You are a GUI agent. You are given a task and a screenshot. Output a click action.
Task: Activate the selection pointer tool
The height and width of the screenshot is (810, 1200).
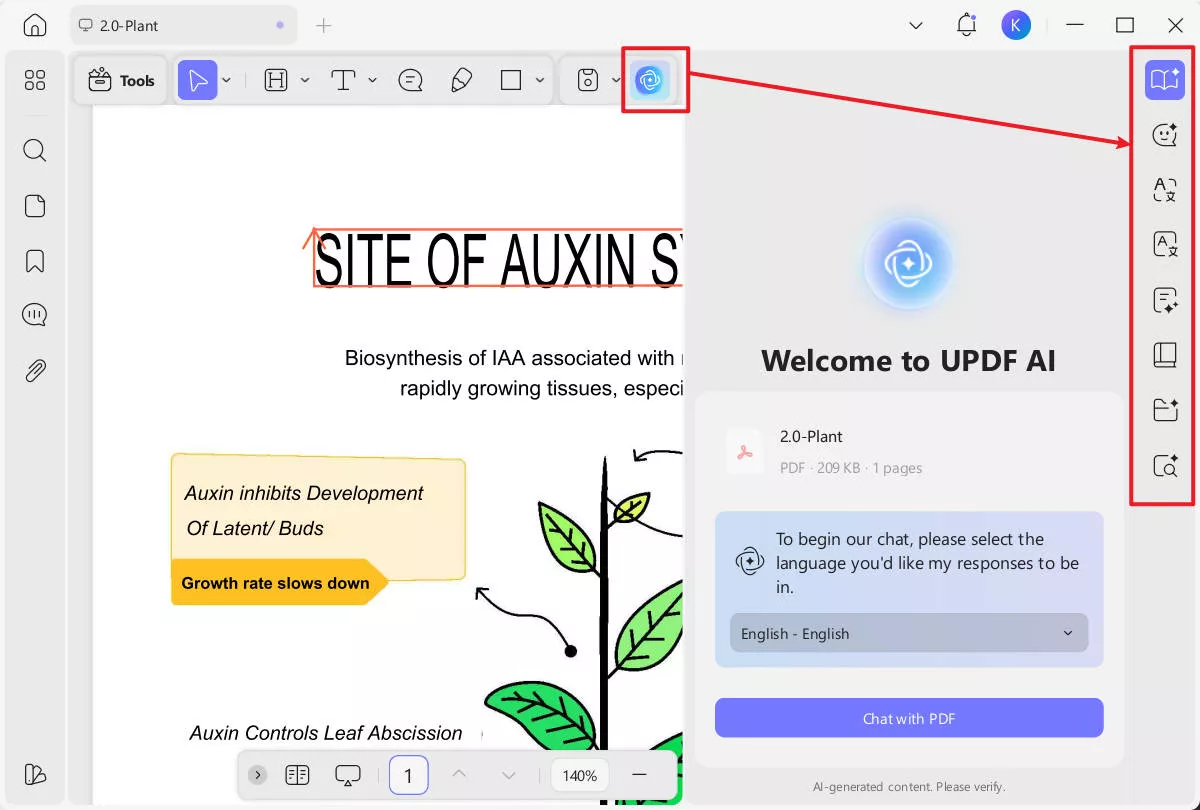[x=198, y=80]
